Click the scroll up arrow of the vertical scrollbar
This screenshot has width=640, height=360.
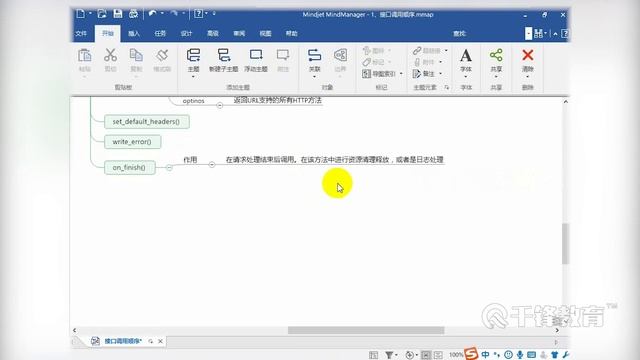(x=565, y=102)
